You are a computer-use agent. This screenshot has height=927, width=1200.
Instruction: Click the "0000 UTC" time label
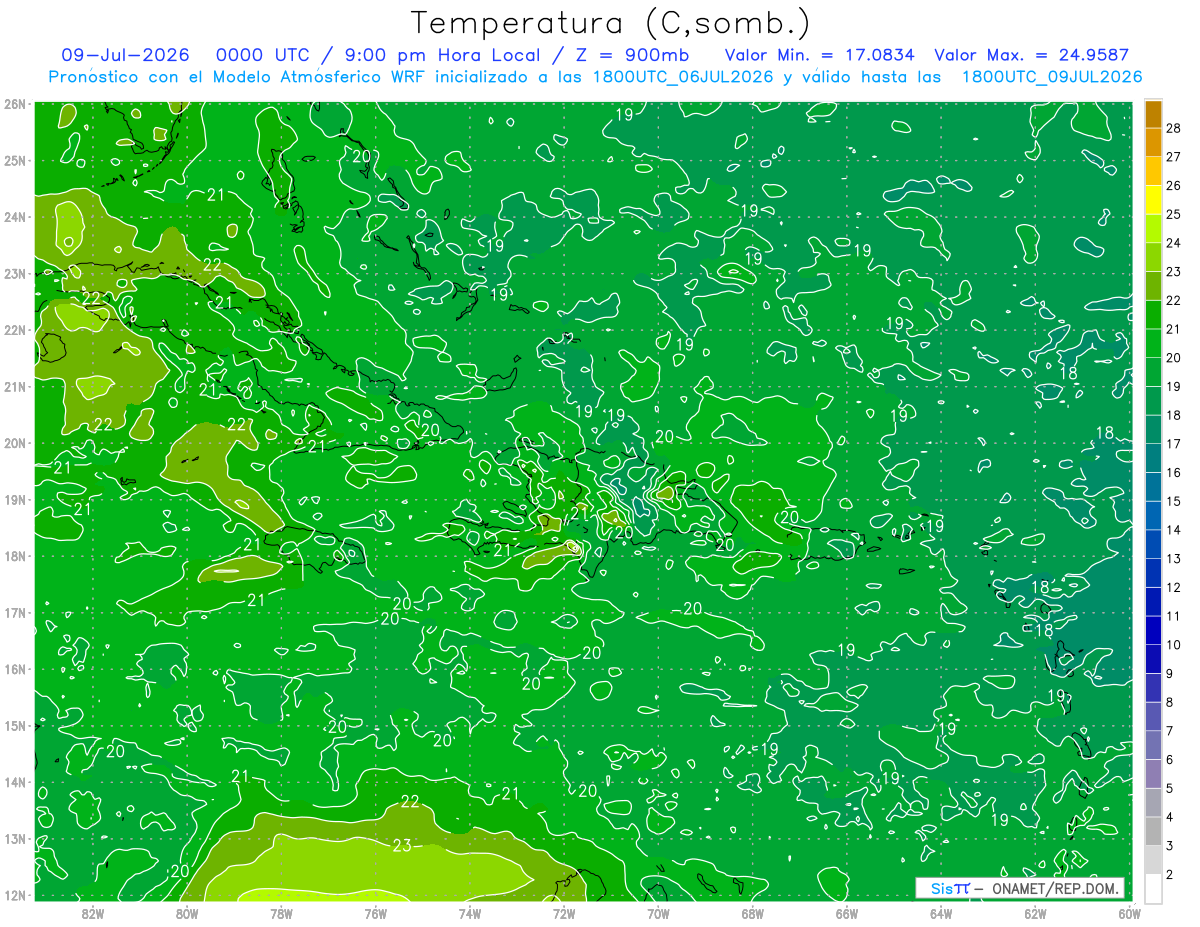click(x=262, y=55)
